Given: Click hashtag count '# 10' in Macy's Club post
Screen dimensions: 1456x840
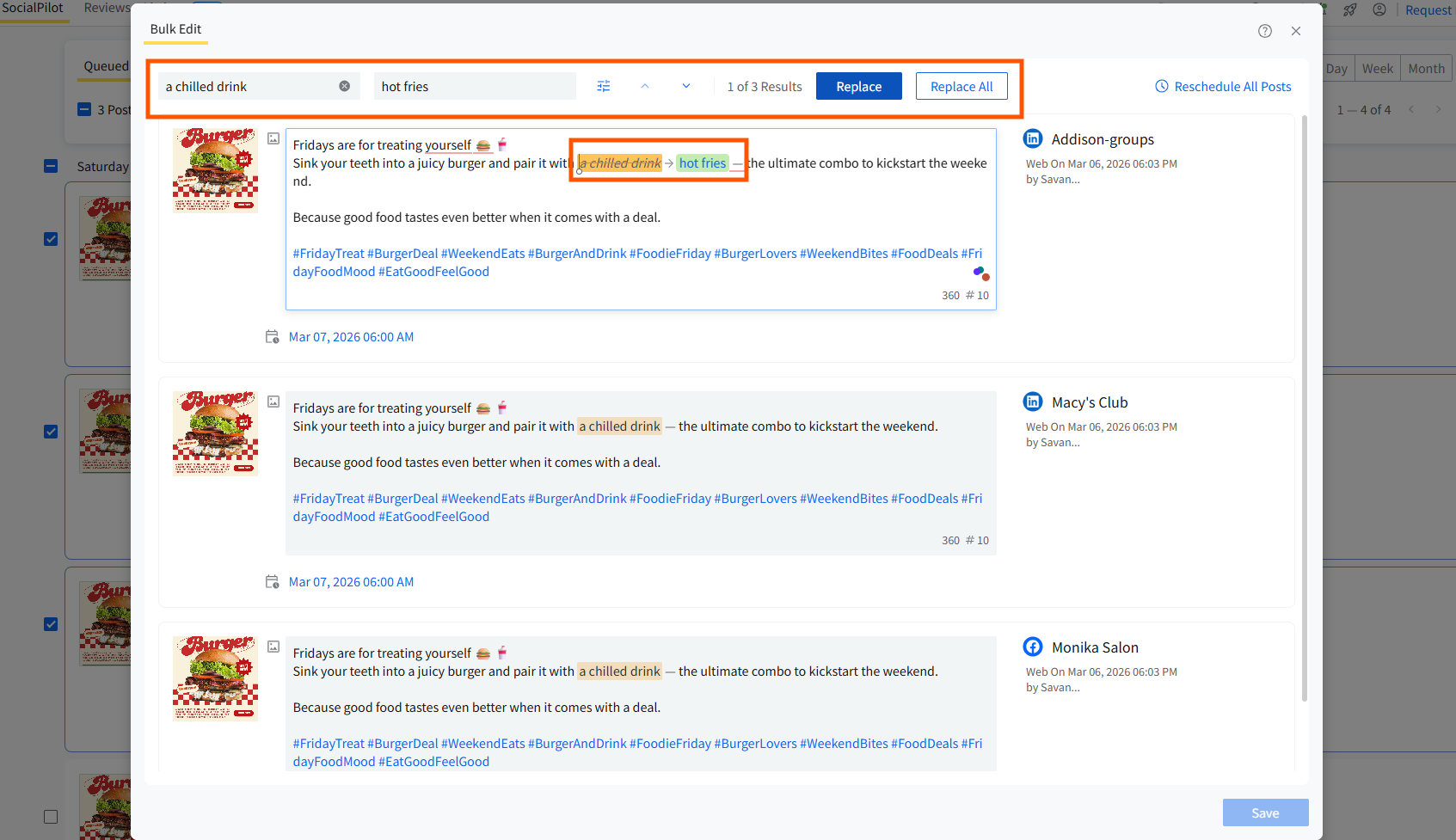Looking at the screenshot, I should (x=978, y=540).
